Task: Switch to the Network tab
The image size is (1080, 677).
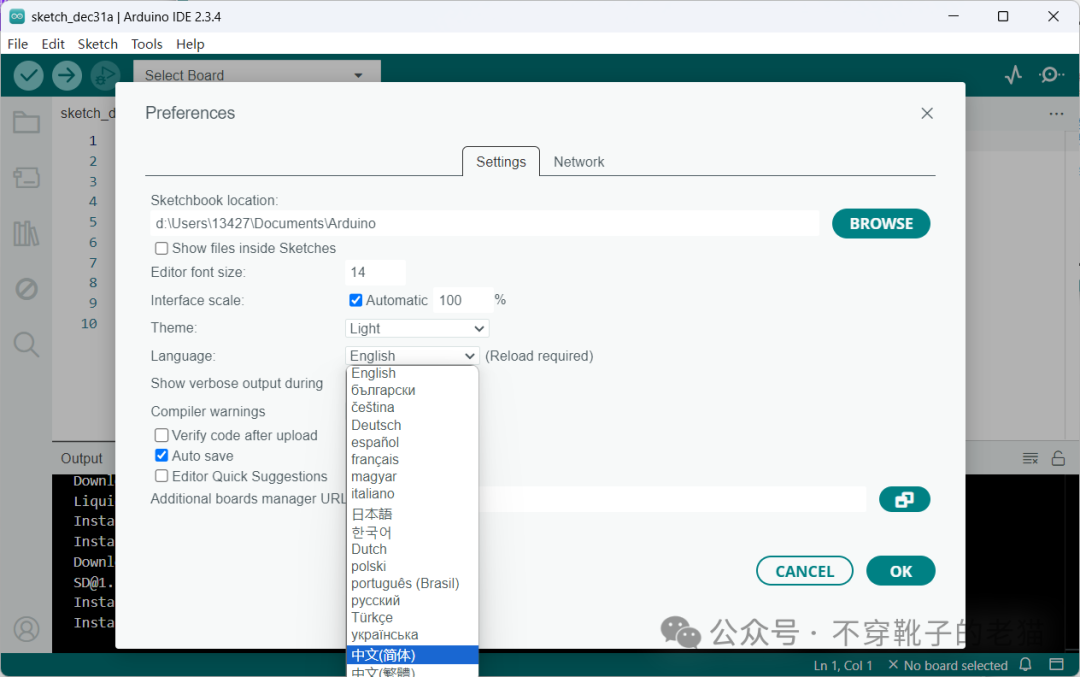Action: [x=579, y=162]
